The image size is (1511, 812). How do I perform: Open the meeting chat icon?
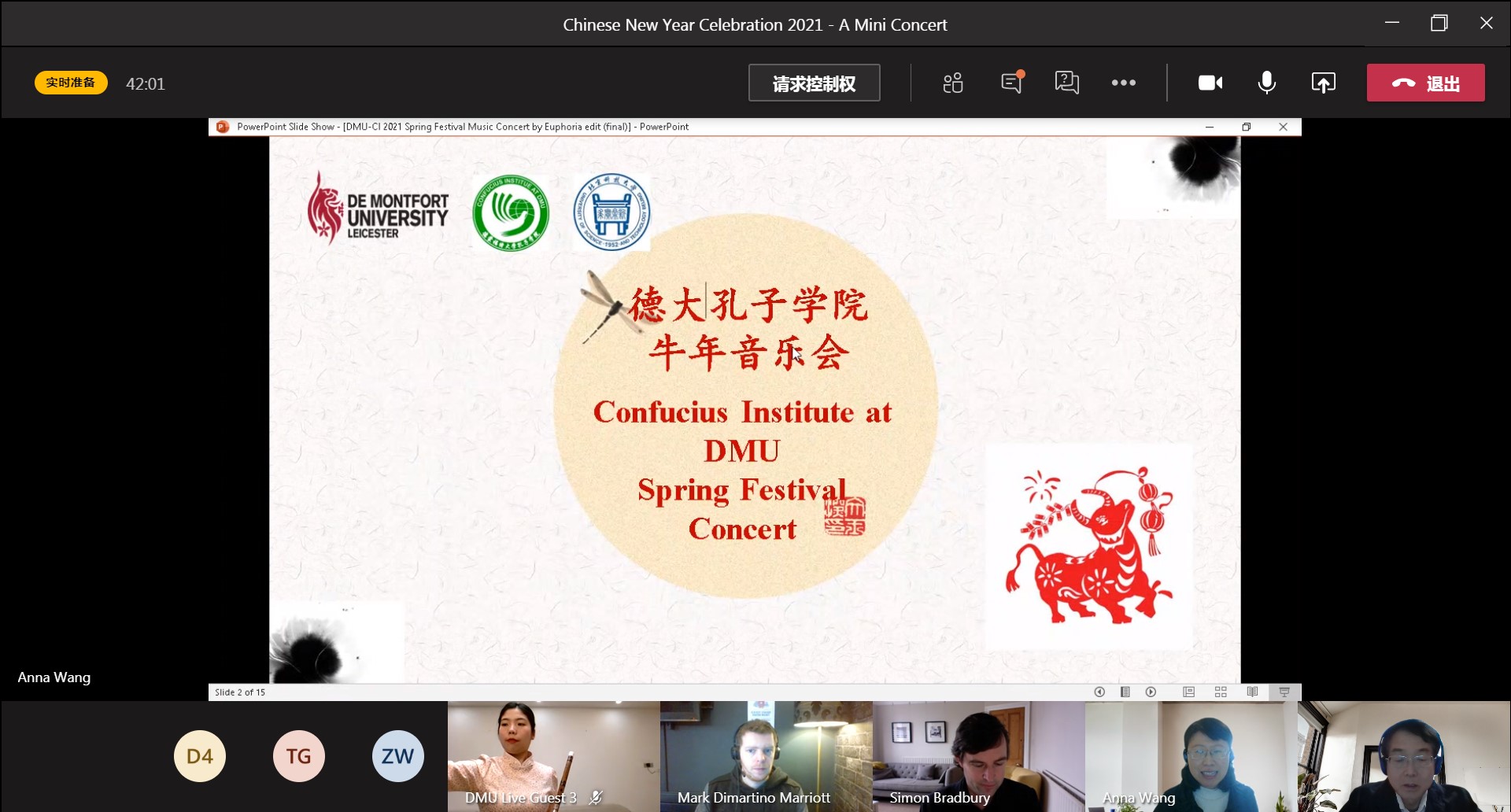point(1012,83)
